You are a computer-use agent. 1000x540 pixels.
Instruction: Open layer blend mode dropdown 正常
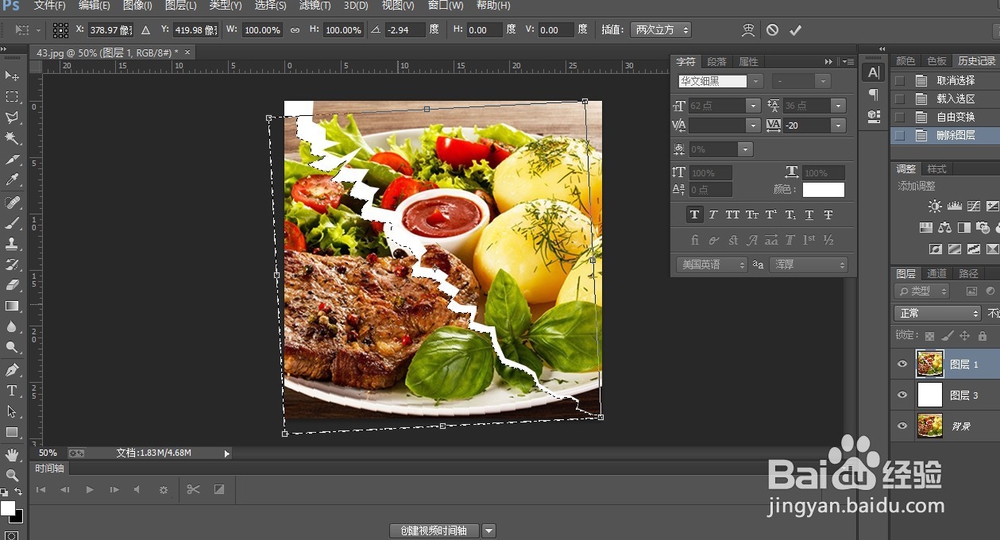pyautogui.click(x=937, y=313)
